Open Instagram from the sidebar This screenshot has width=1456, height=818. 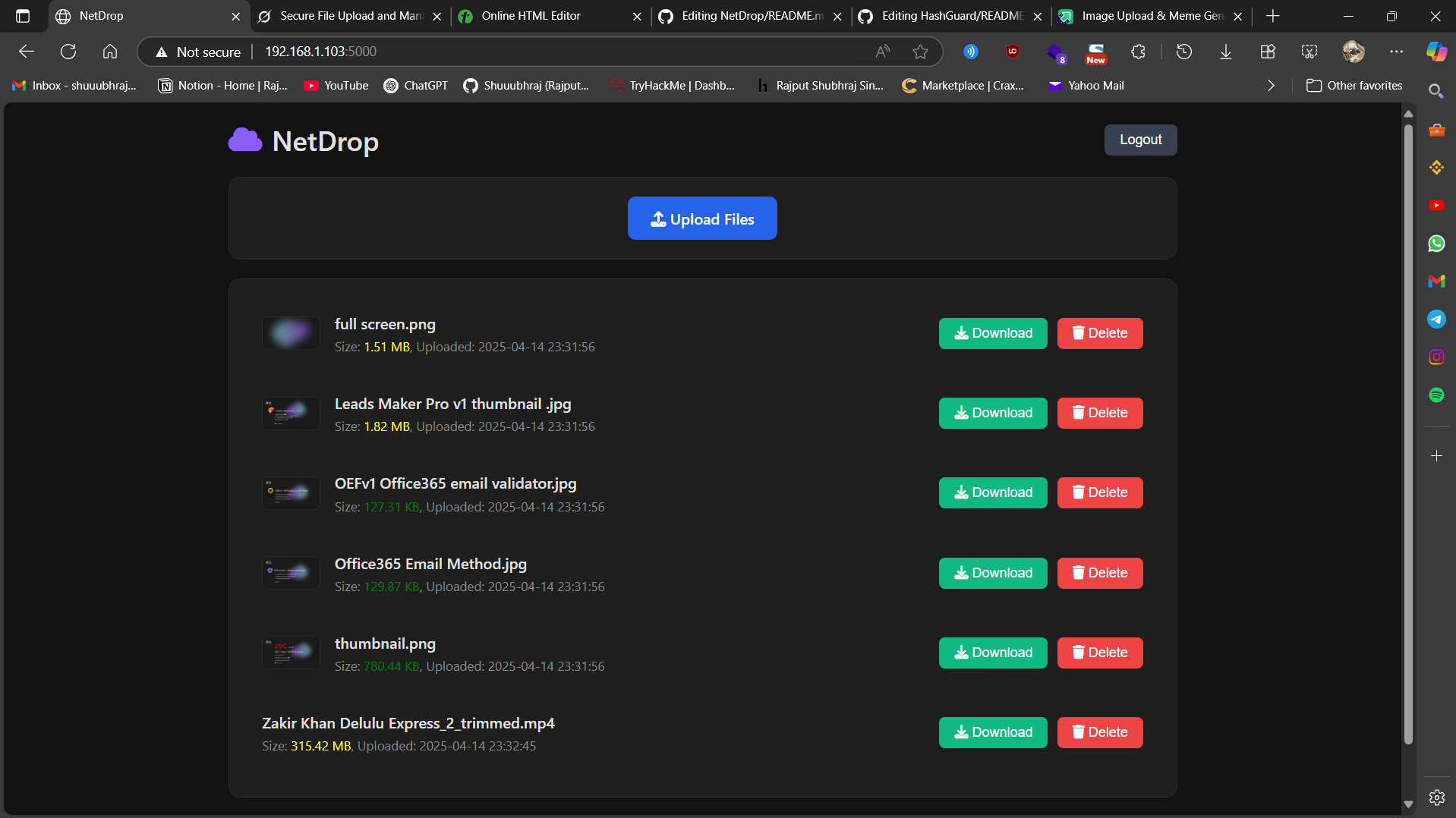[x=1436, y=357]
